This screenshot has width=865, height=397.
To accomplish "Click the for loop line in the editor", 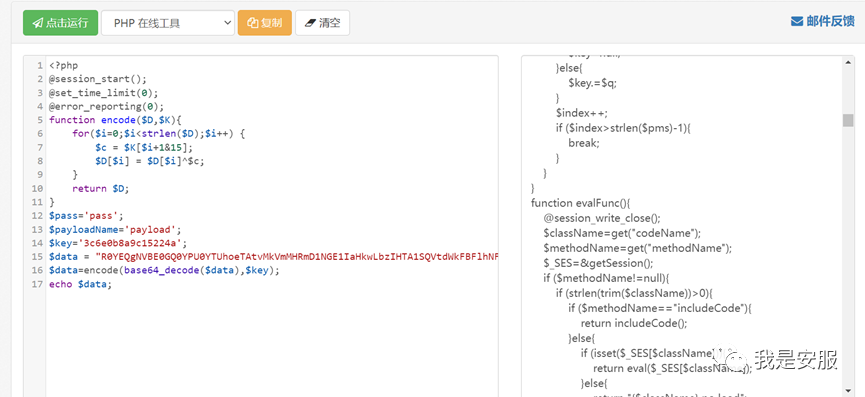I will point(158,133).
